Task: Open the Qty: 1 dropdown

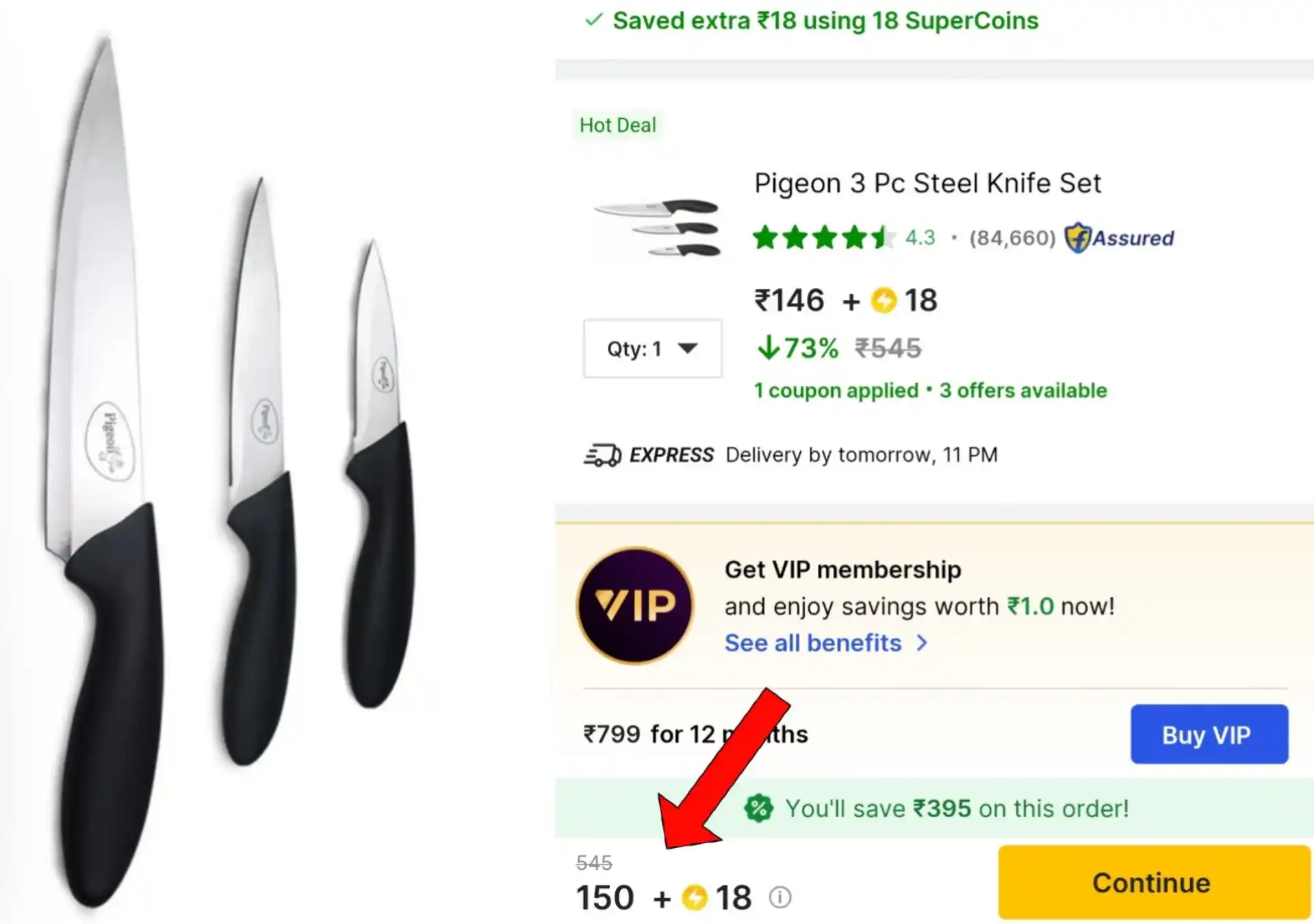Action: coord(652,348)
